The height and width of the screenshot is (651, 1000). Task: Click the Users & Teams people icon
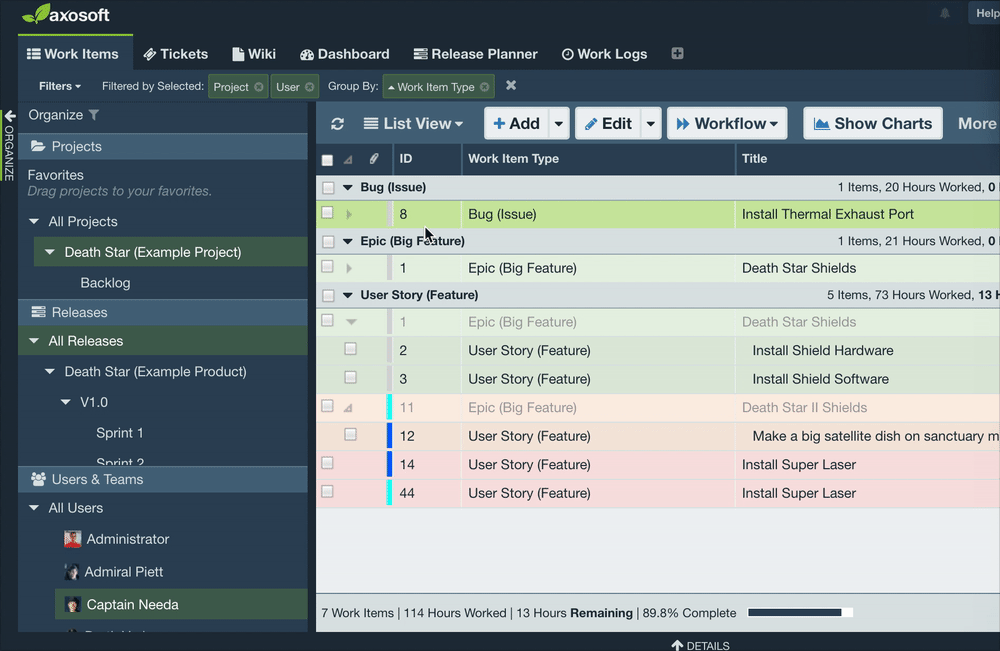(38, 479)
